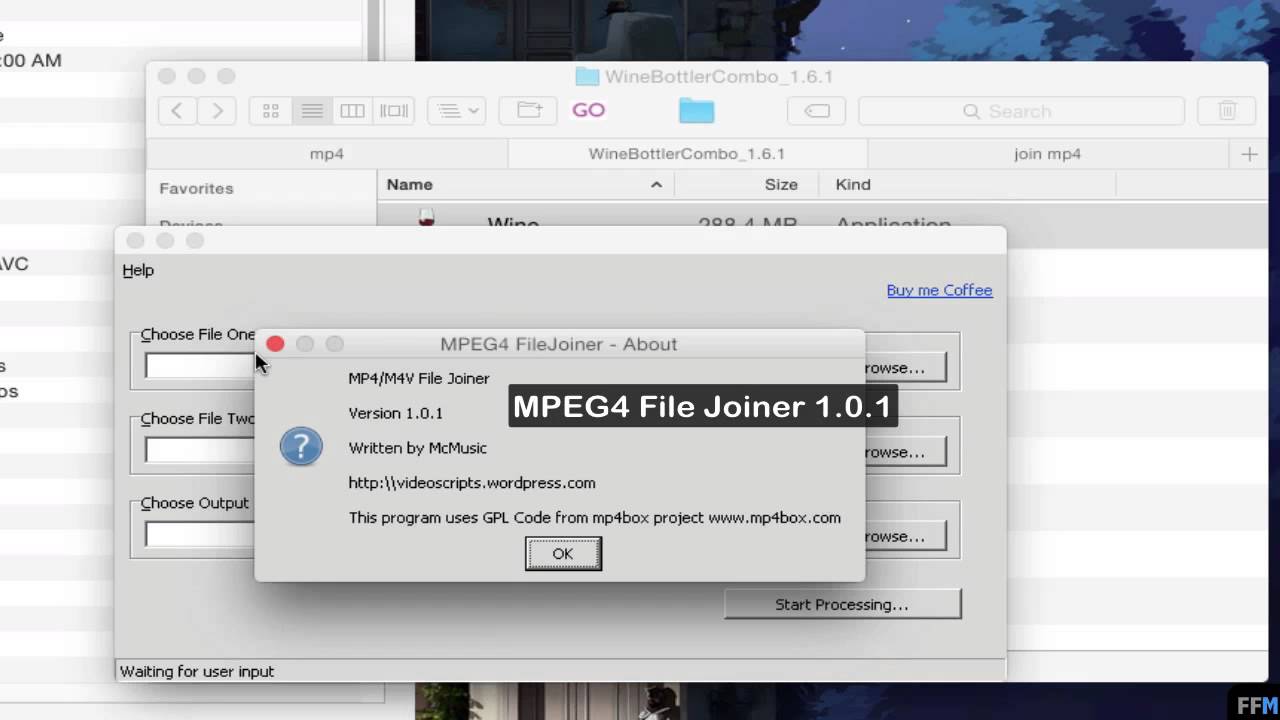Zoom the Finder window

coord(226,76)
